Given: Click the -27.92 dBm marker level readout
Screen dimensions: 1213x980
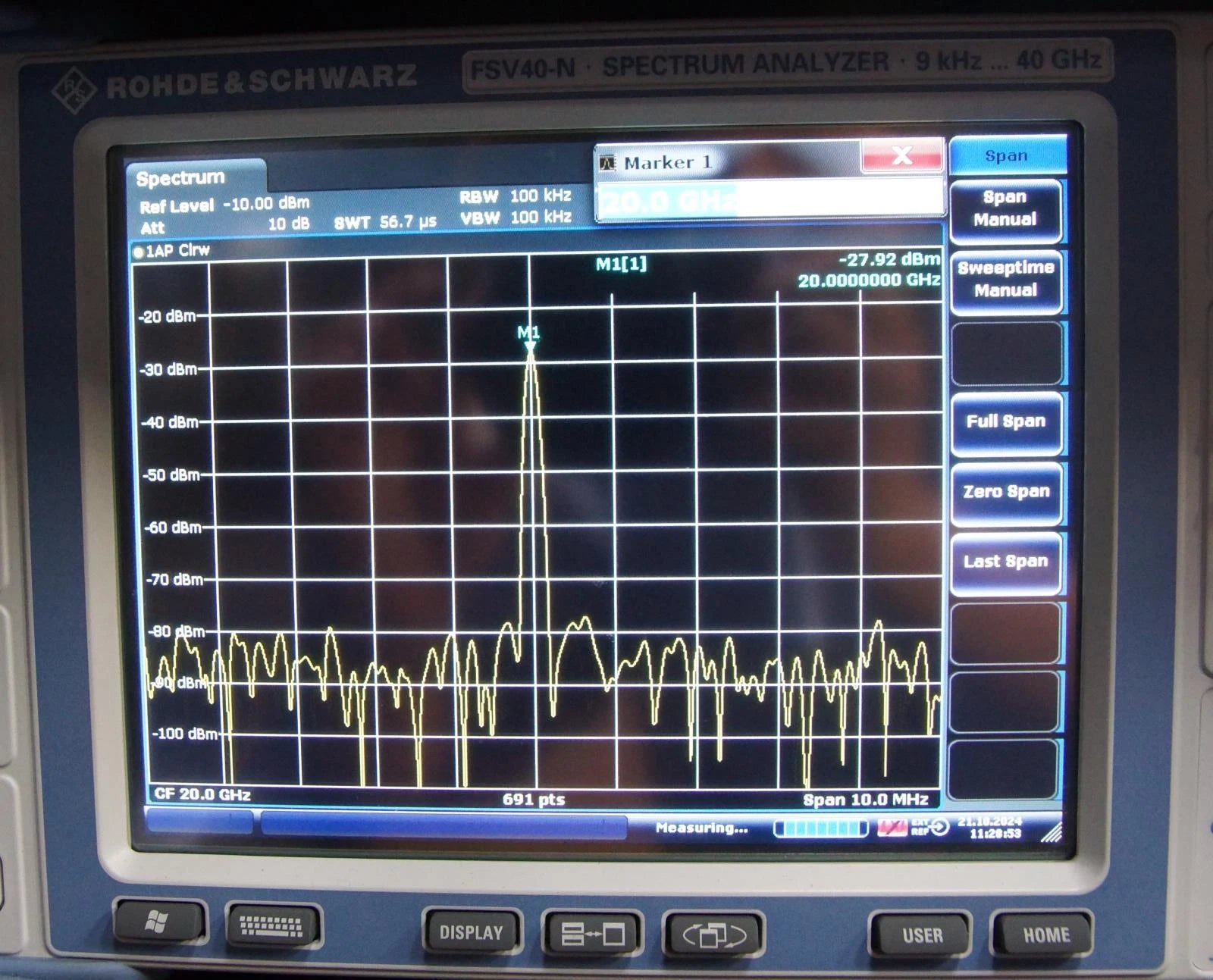Looking at the screenshot, I should point(889,259).
